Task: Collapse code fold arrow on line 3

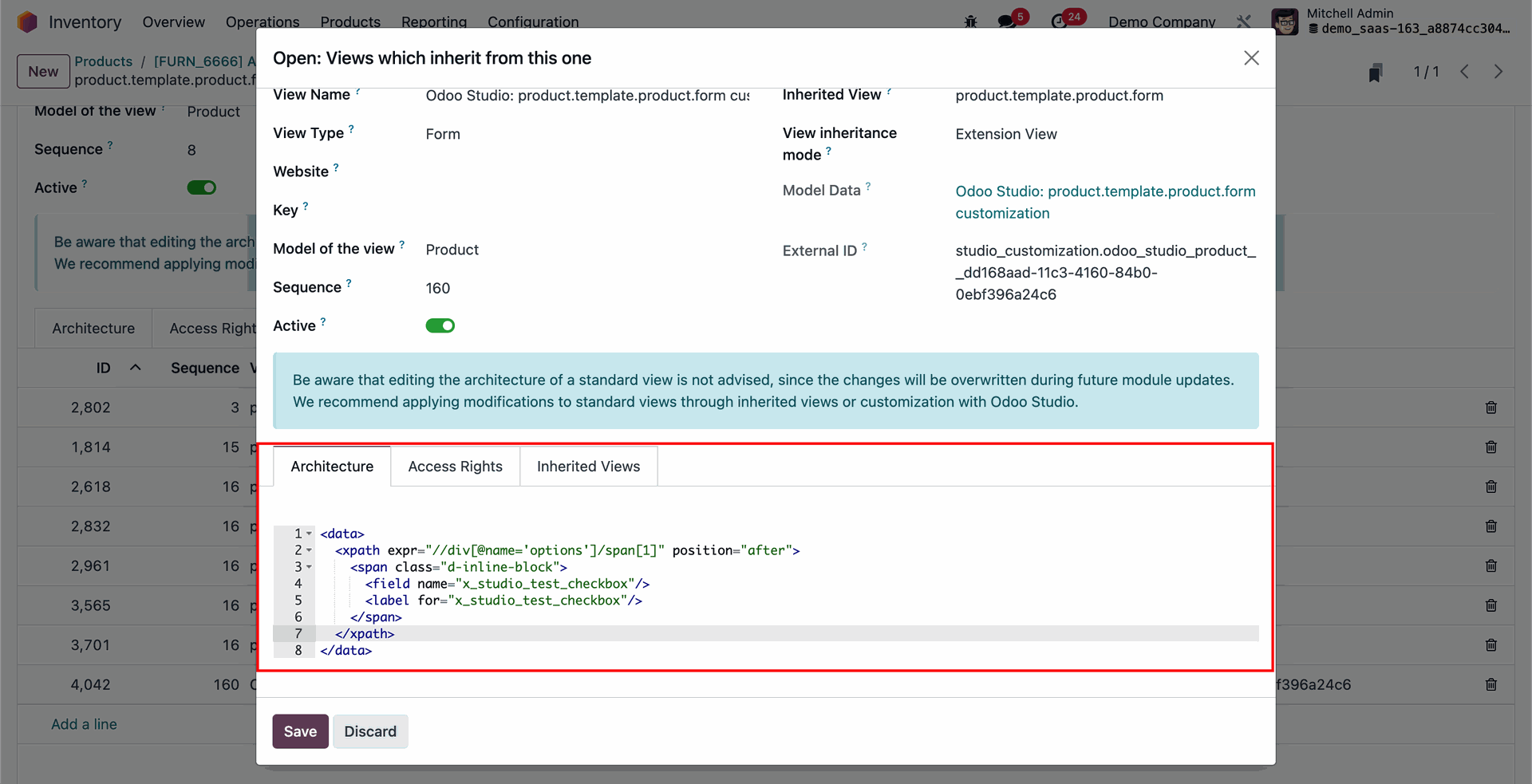Action: click(309, 567)
